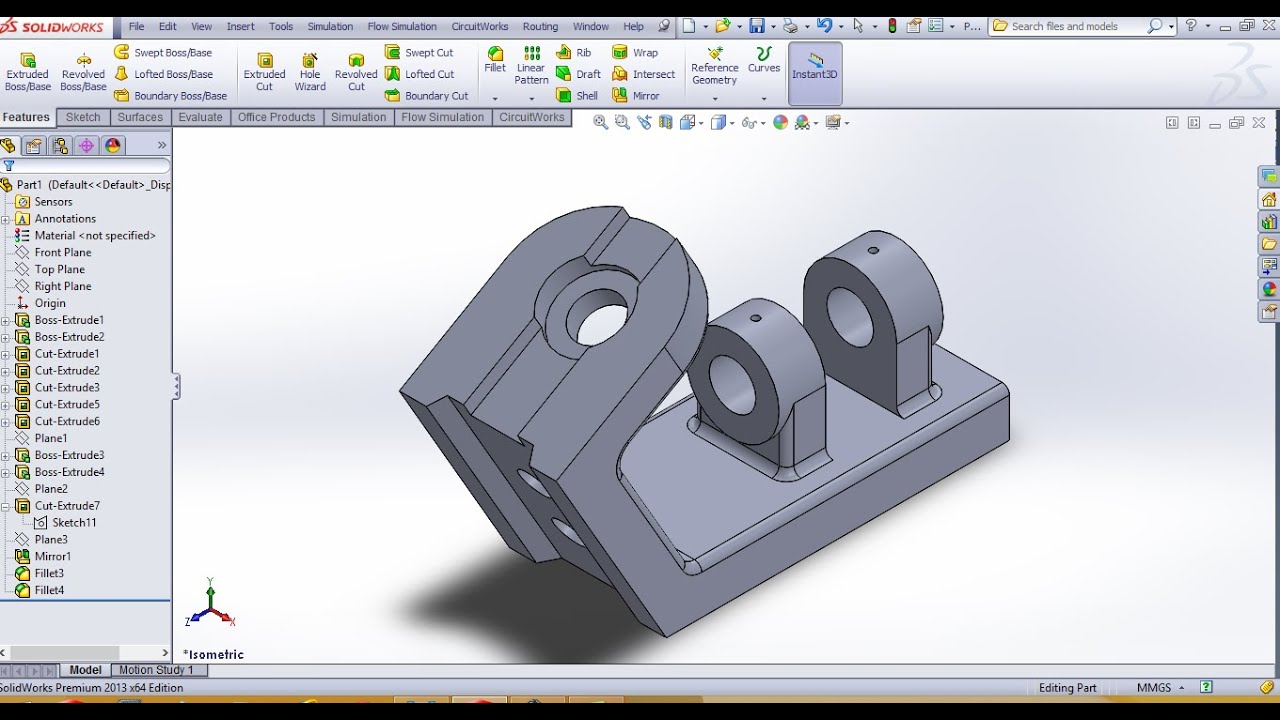Open the Flow Simulation menu
The height and width of the screenshot is (720, 1280).
click(402, 26)
